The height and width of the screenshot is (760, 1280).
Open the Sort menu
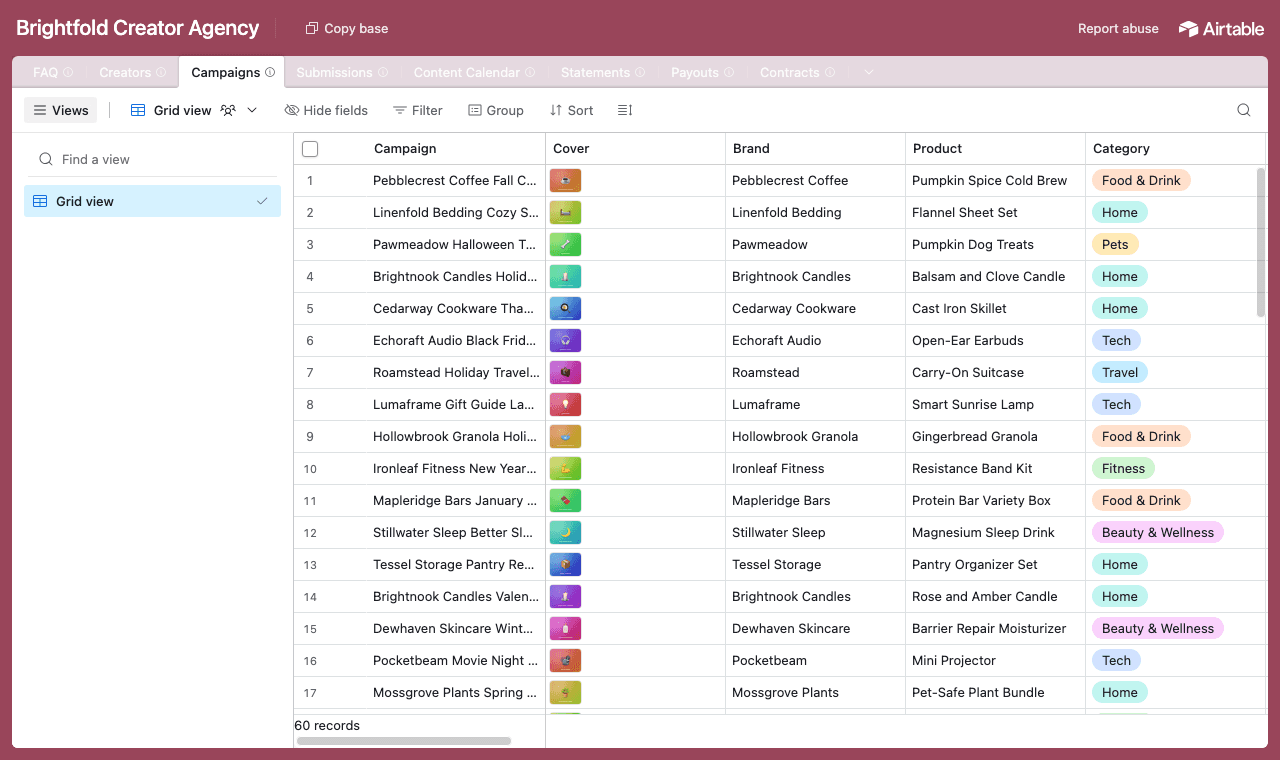pyautogui.click(x=571, y=110)
